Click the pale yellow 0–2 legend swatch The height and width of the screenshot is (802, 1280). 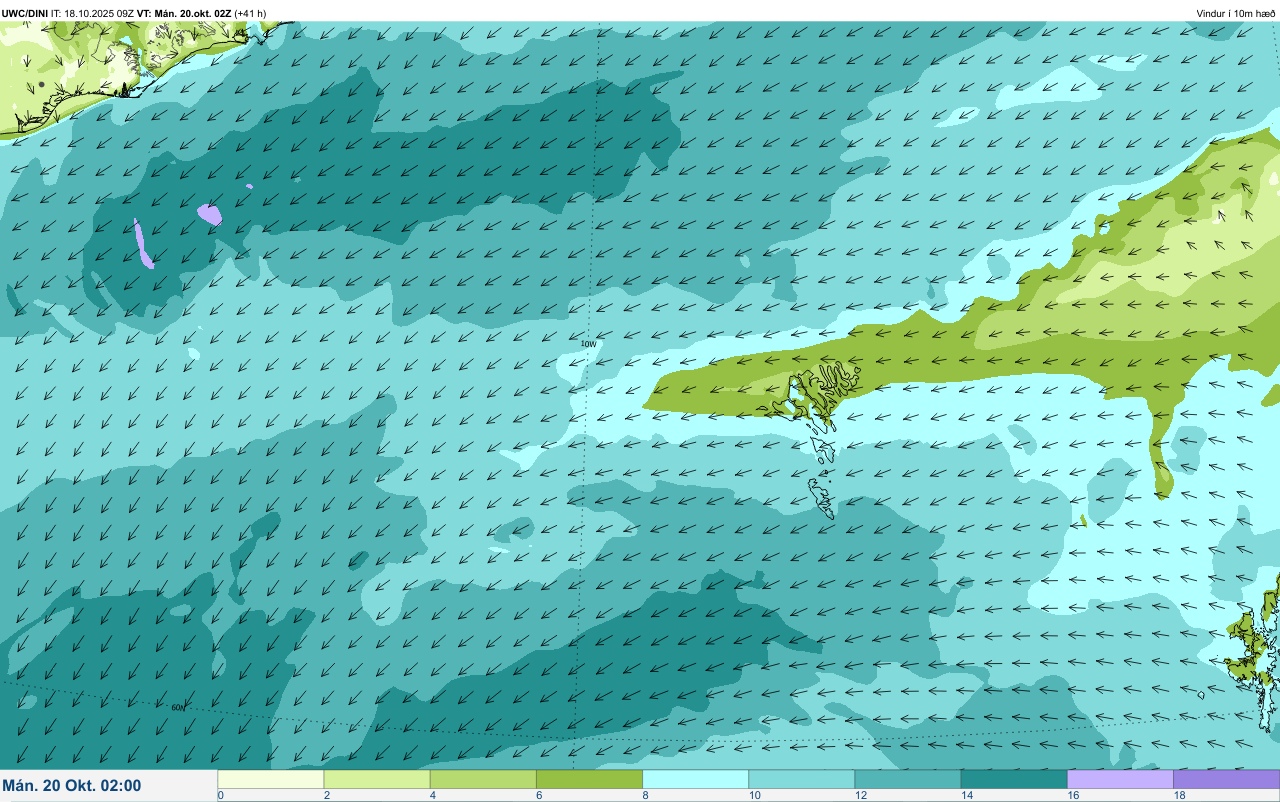tap(270, 779)
